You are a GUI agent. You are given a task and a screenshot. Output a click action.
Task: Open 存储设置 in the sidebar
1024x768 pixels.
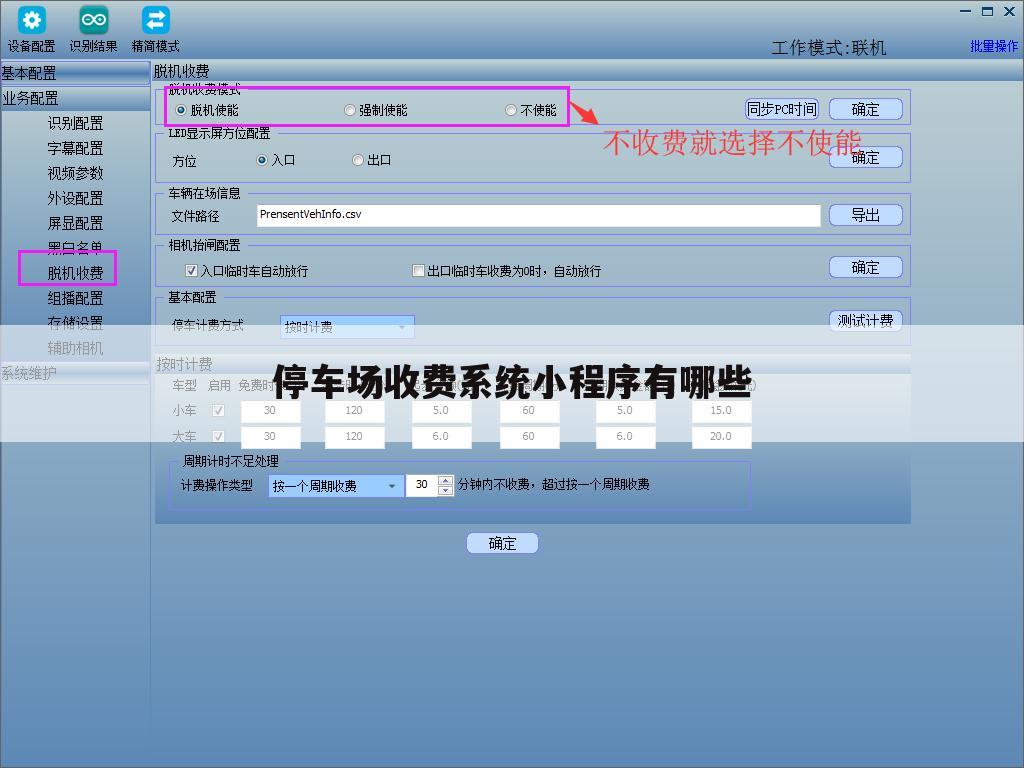pyautogui.click(x=75, y=323)
